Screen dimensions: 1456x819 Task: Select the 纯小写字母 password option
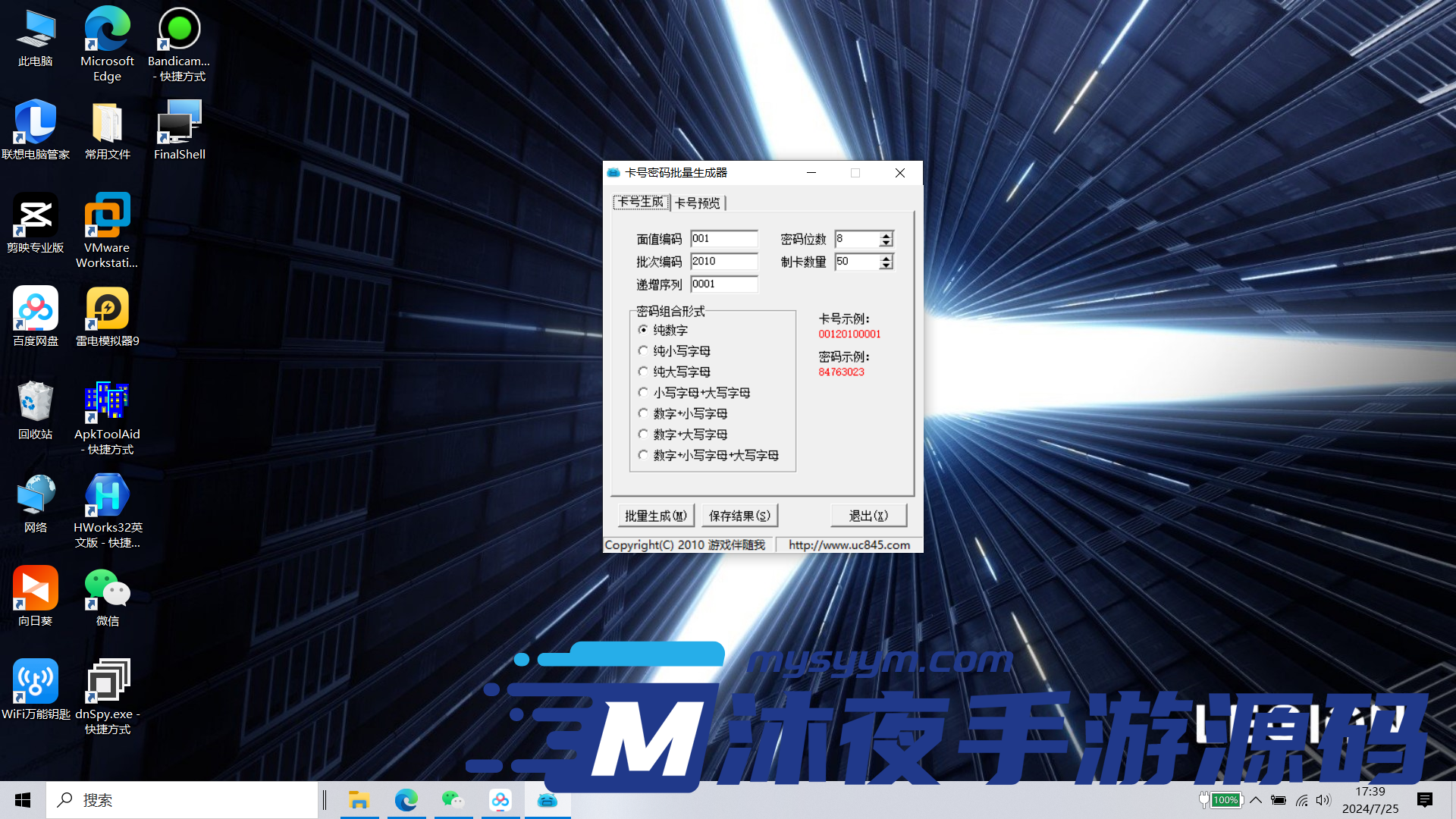(644, 351)
